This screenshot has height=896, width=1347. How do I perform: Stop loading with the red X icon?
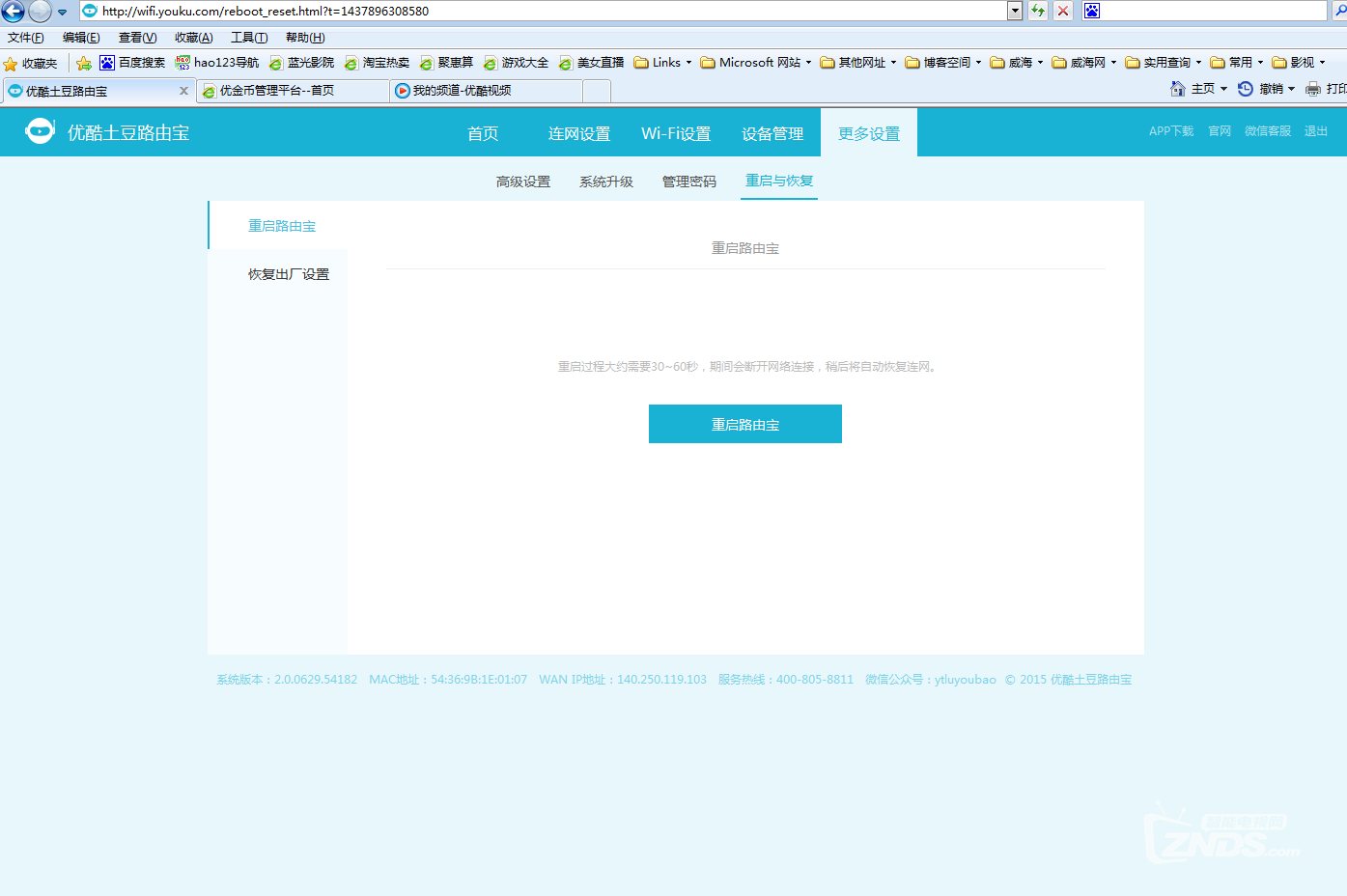(x=1063, y=11)
